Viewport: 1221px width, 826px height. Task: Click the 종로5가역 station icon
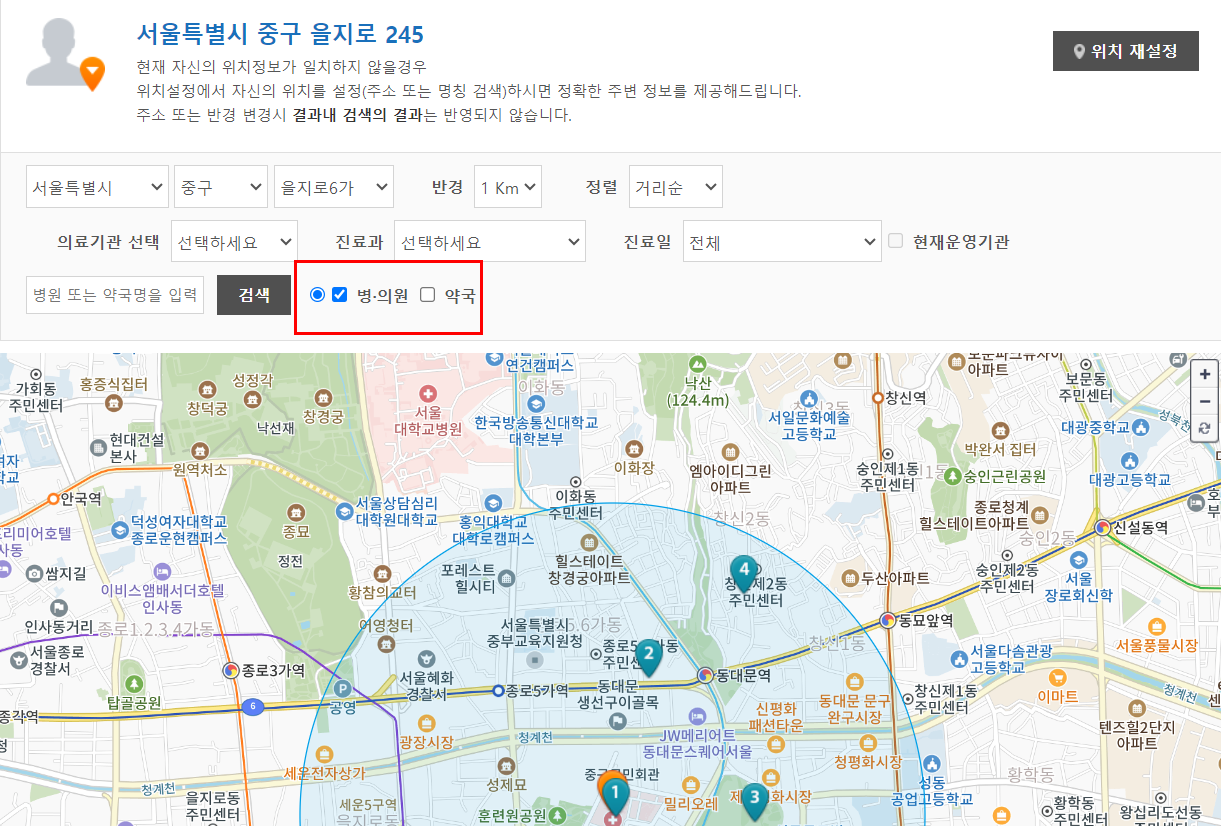pyautogui.click(x=498, y=690)
